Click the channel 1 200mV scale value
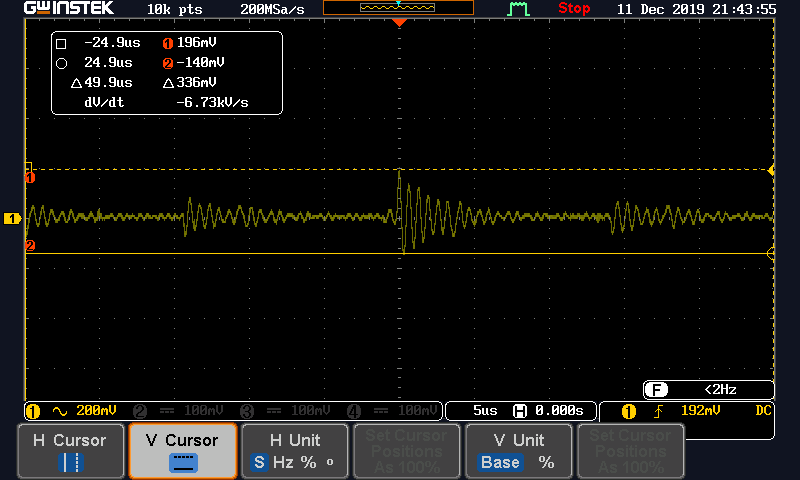This screenshot has height=480, width=800. click(x=96, y=411)
